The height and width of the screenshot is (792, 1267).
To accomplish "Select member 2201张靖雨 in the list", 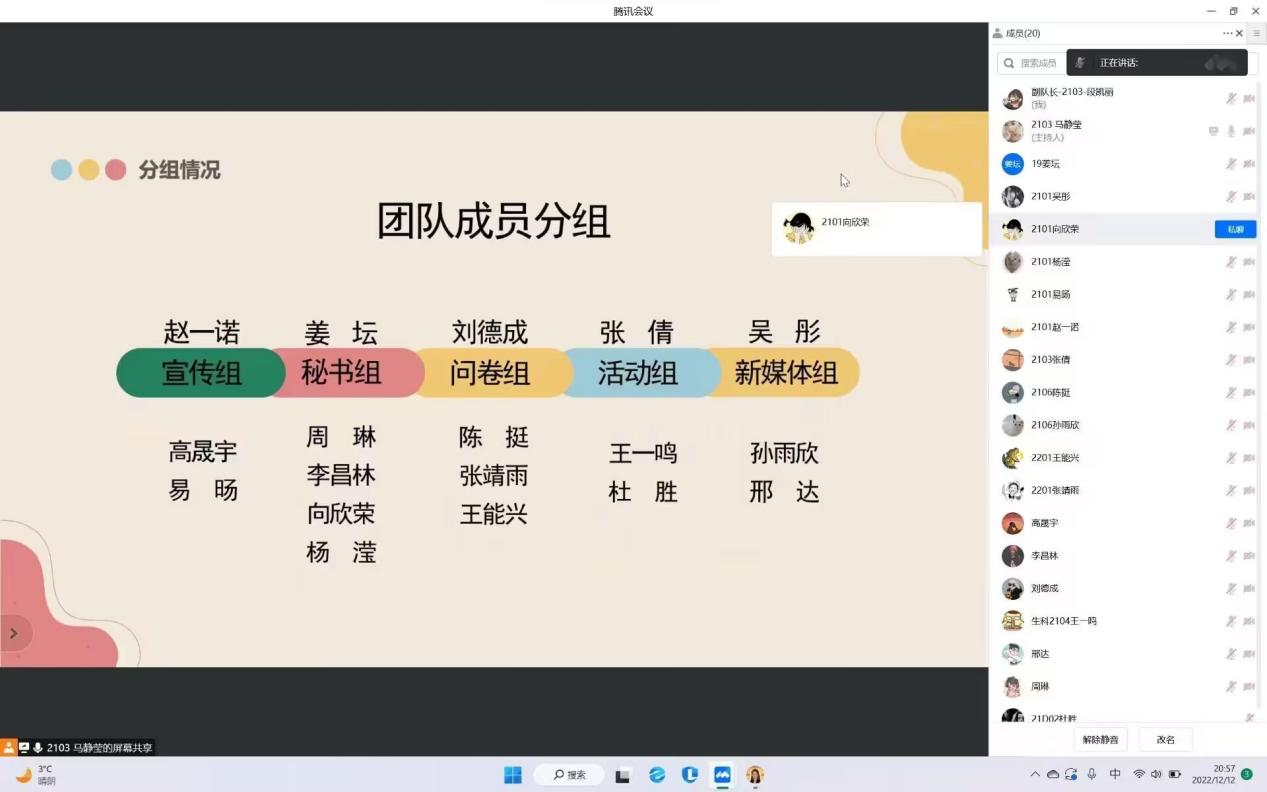I will point(1055,490).
